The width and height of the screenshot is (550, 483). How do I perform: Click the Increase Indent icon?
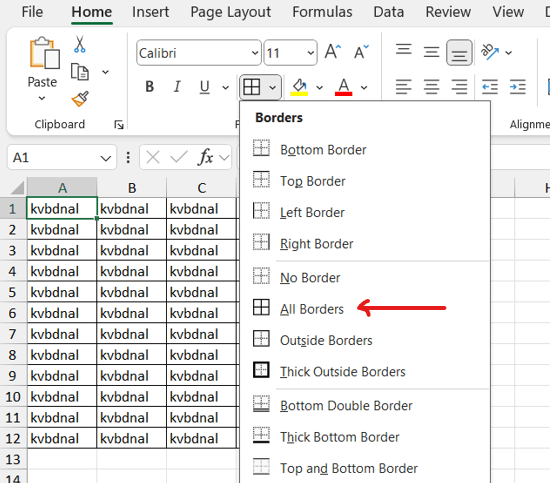click(x=517, y=87)
